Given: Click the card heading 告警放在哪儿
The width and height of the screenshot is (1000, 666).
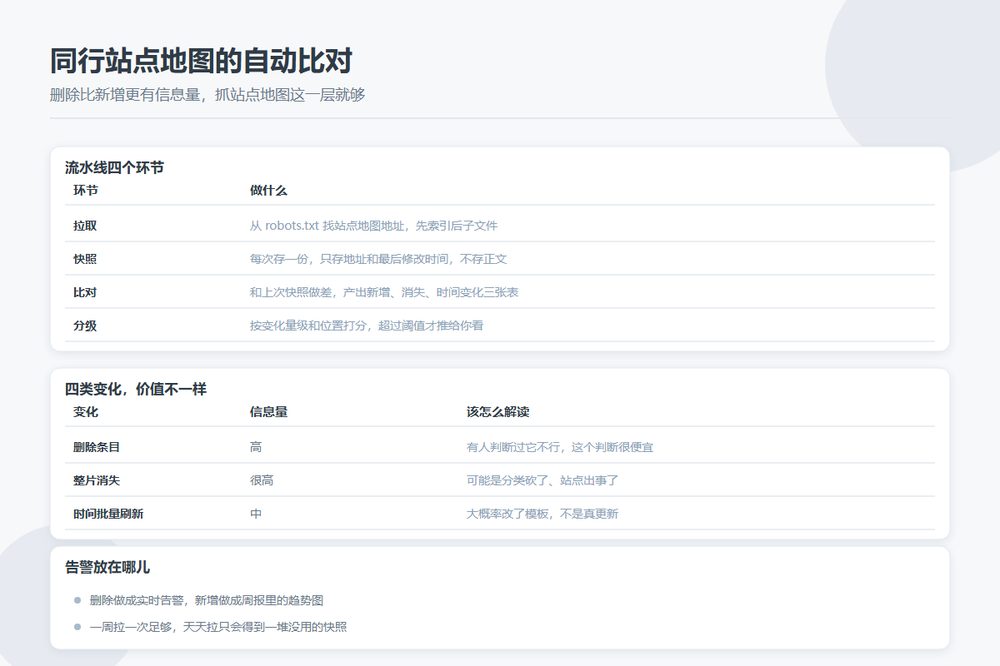Looking at the screenshot, I should 108,567.
